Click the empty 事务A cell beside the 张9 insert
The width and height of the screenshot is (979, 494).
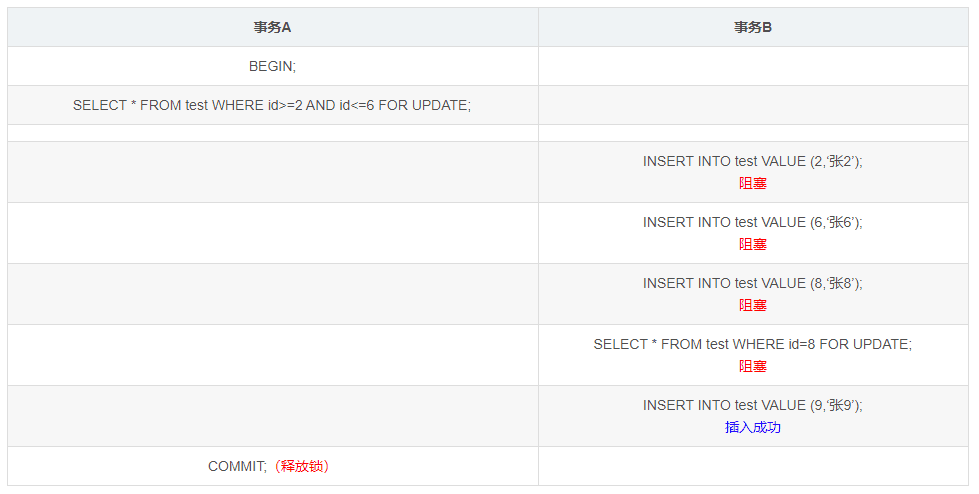pos(272,416)
